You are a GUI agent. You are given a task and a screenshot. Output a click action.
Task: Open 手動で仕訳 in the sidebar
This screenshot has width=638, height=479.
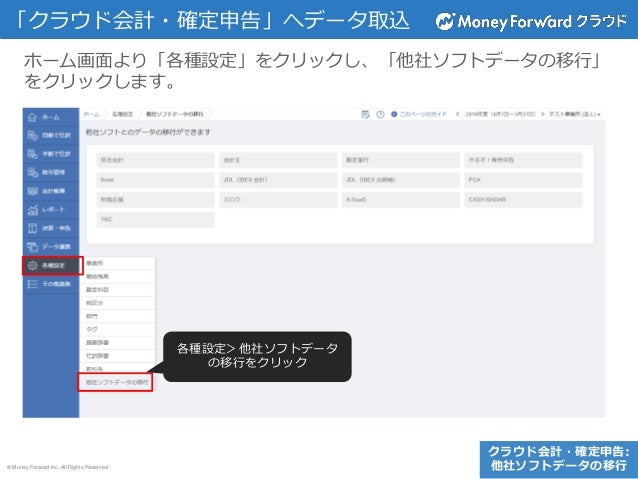coord(50,154)
